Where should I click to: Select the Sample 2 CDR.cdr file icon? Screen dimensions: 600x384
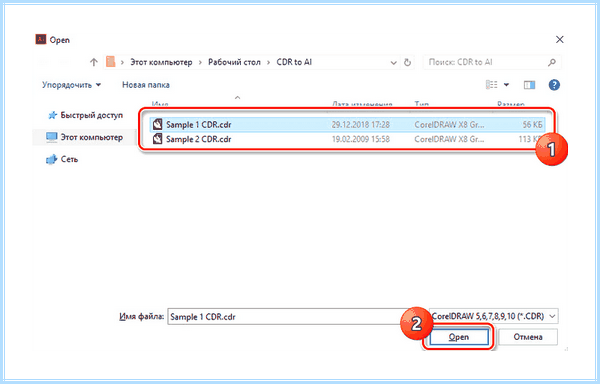157,139
